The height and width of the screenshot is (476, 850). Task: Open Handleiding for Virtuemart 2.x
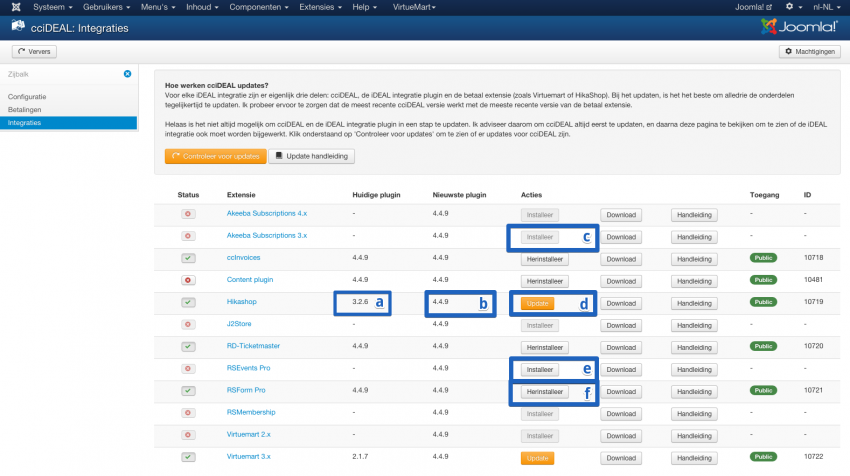tap(694, 436)
